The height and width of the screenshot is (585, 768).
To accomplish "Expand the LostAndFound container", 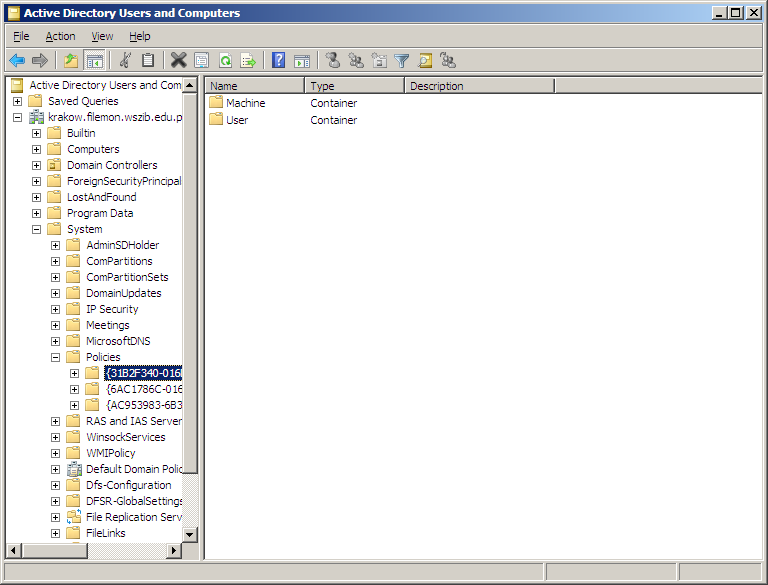I will coord(36,197).
